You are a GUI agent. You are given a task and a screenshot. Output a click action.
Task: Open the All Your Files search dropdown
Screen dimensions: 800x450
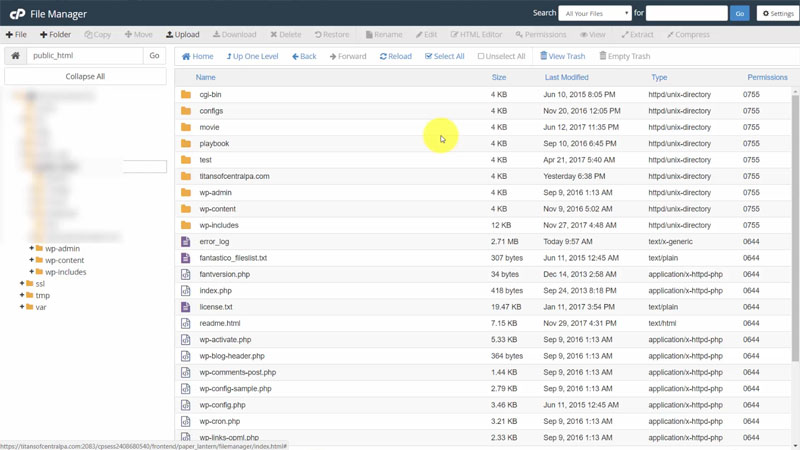pyautogui.click(x=596, y=14)
